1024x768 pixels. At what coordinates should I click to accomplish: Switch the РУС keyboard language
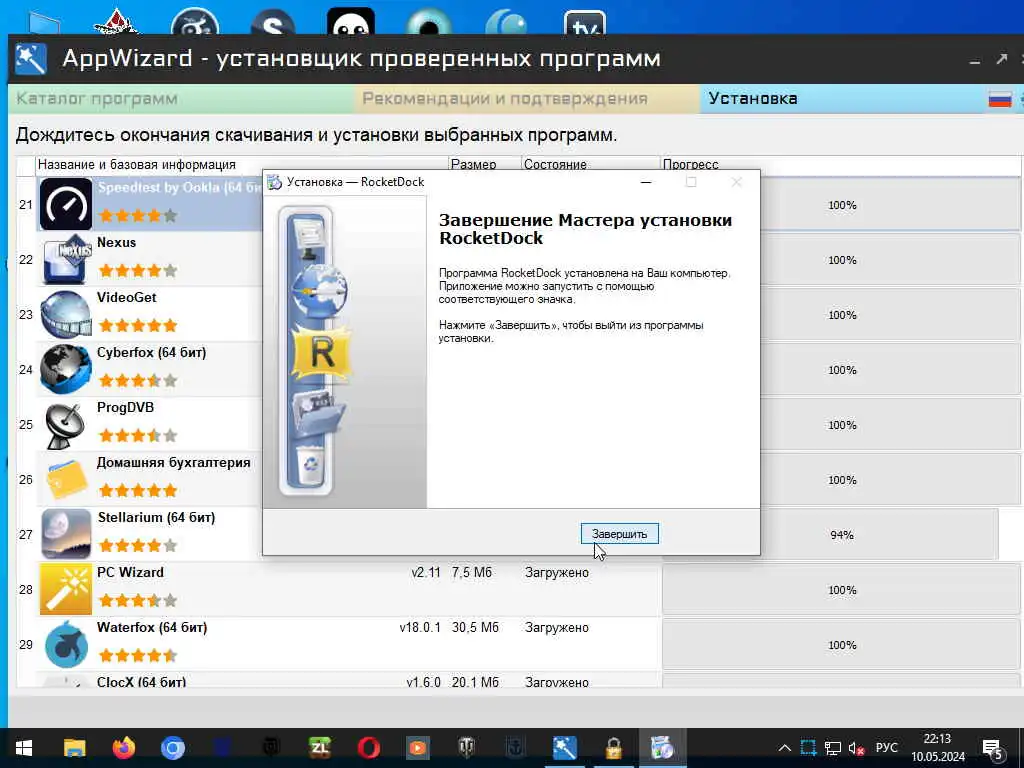(886, 748)
